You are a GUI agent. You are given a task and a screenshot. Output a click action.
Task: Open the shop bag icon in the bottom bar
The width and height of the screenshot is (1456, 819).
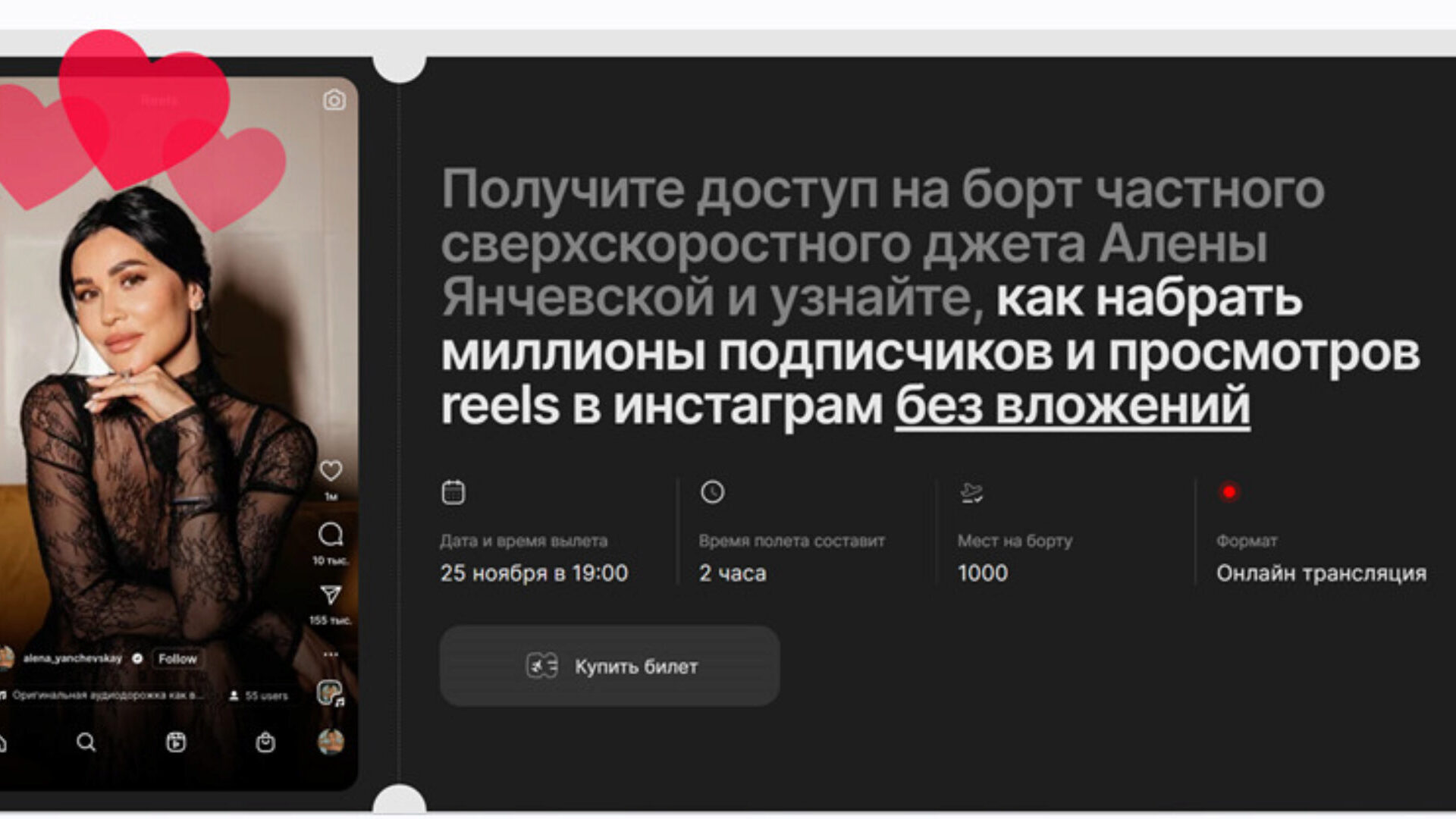coord(265,742)
